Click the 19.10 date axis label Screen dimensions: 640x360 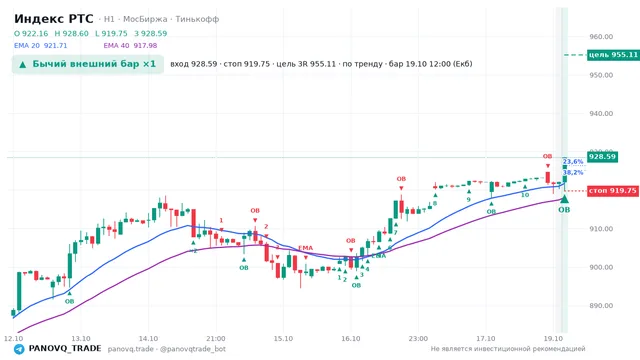(x=553, y=339)
